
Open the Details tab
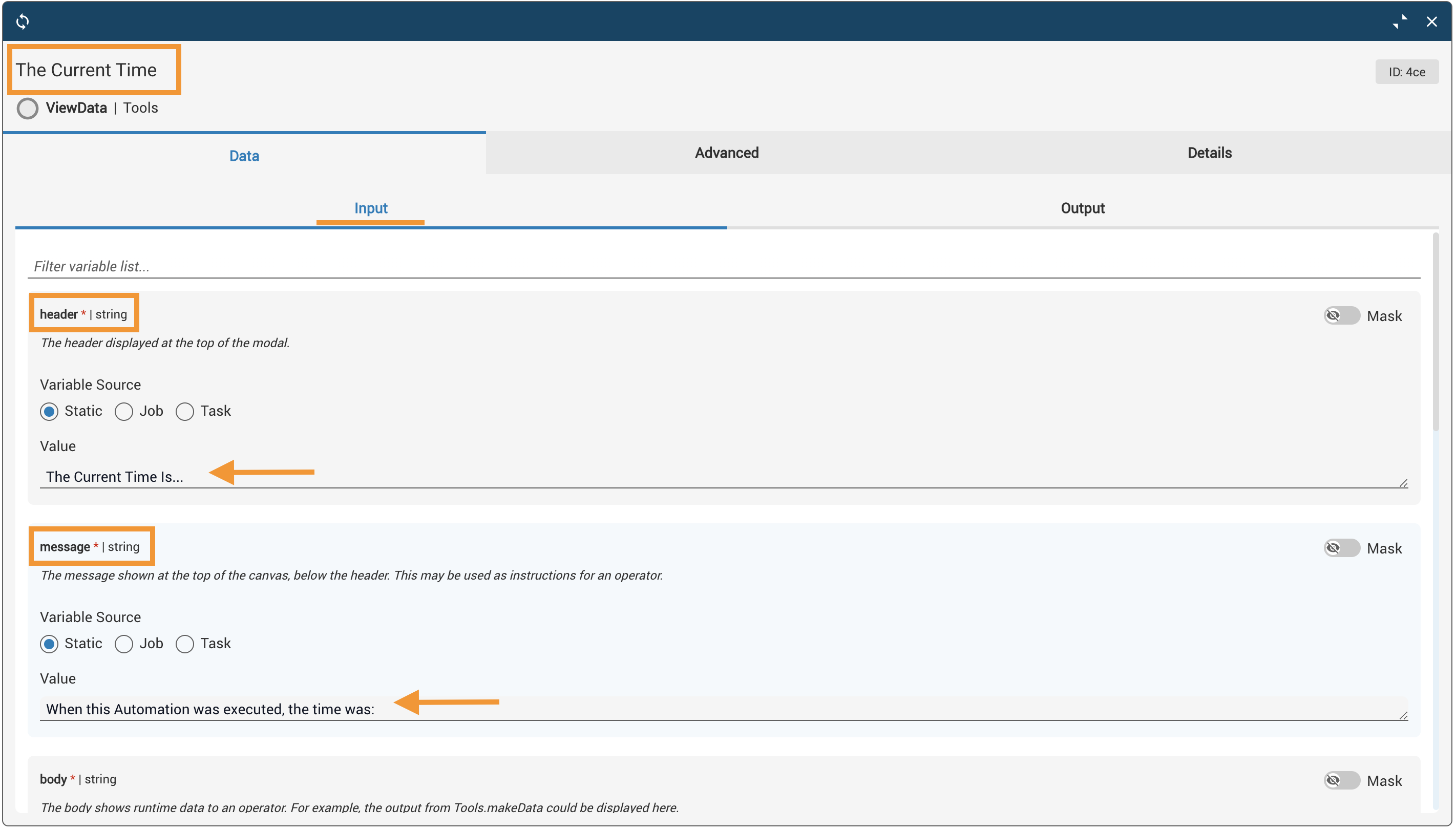[x=1209, y=153]
